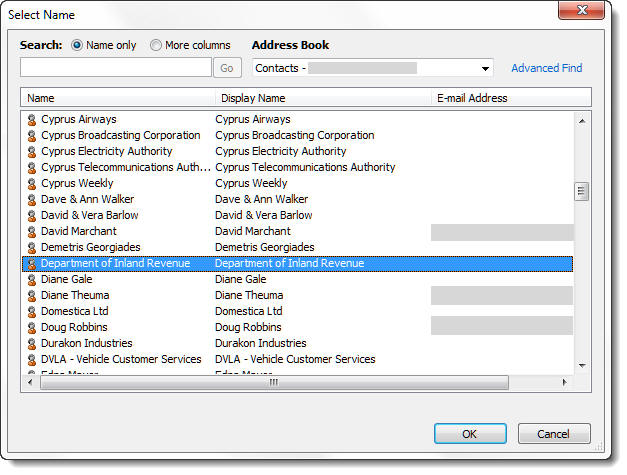The image size is (627, 475).
Task: Click Cyprus Telecommunications Authority display name
Action: pos(305,167)
